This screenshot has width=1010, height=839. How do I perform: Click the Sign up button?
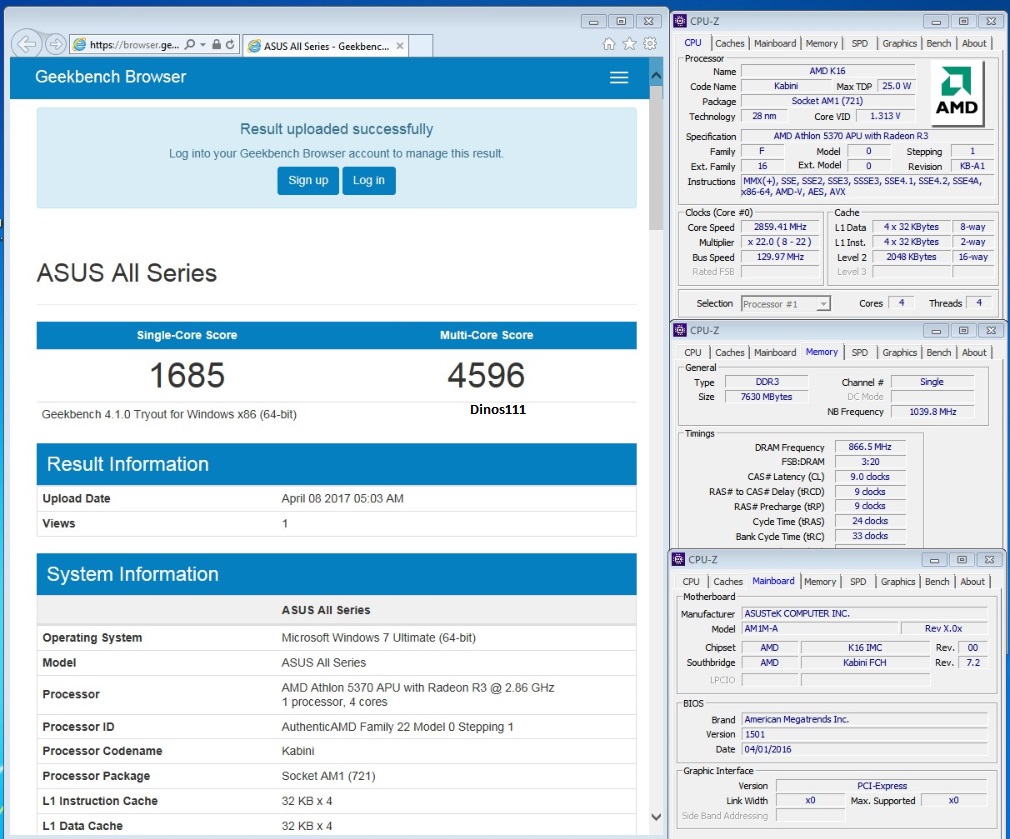308,180
